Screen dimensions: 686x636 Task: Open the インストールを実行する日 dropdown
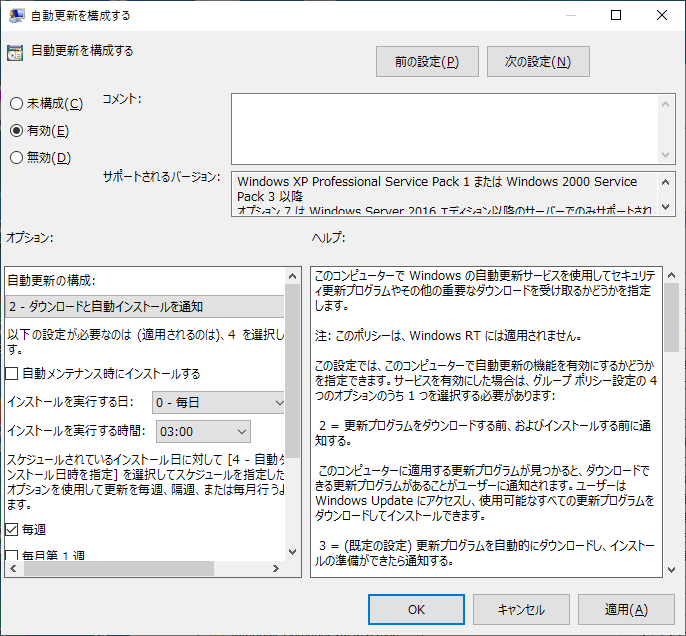pyautogui.click(x=218, y=402)
